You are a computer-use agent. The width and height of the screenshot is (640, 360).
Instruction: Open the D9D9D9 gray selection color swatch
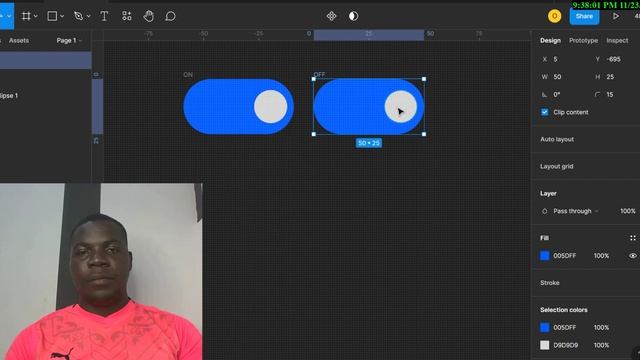coord(544,345)
